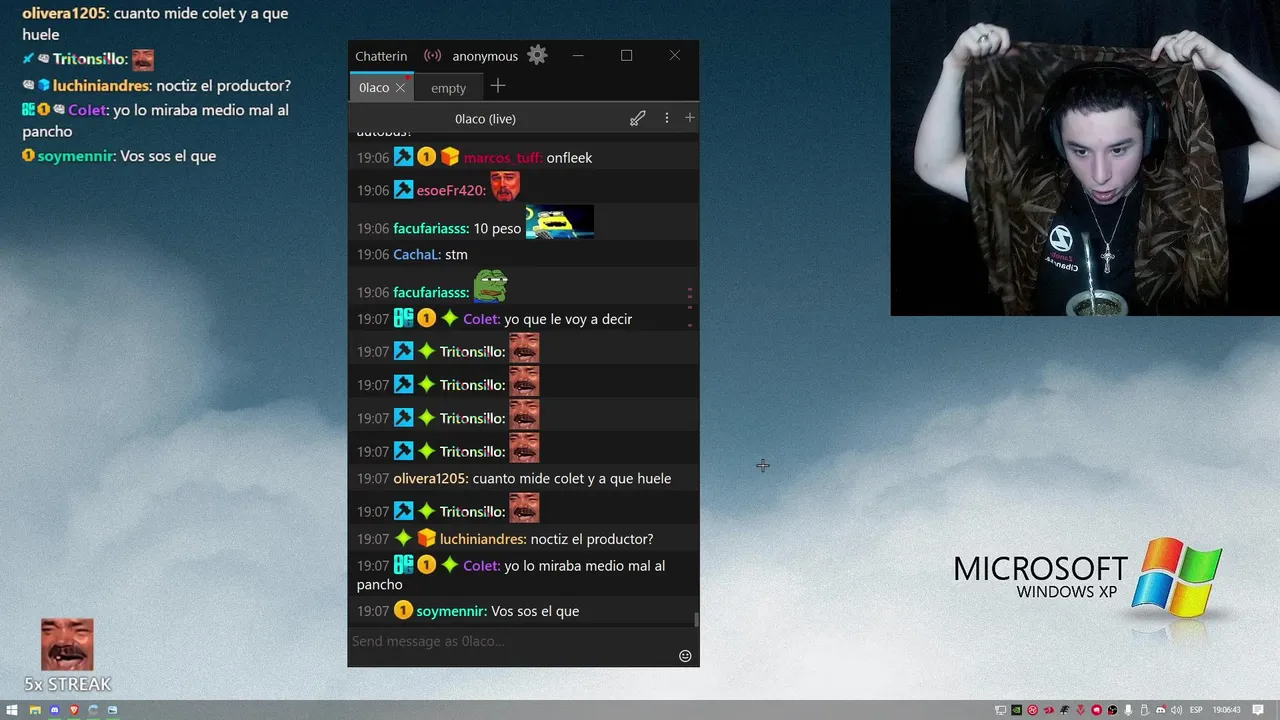Switch to the empty tab
Image resolution: width=1280 pixels, height=720 pixels.
point(448,88)
